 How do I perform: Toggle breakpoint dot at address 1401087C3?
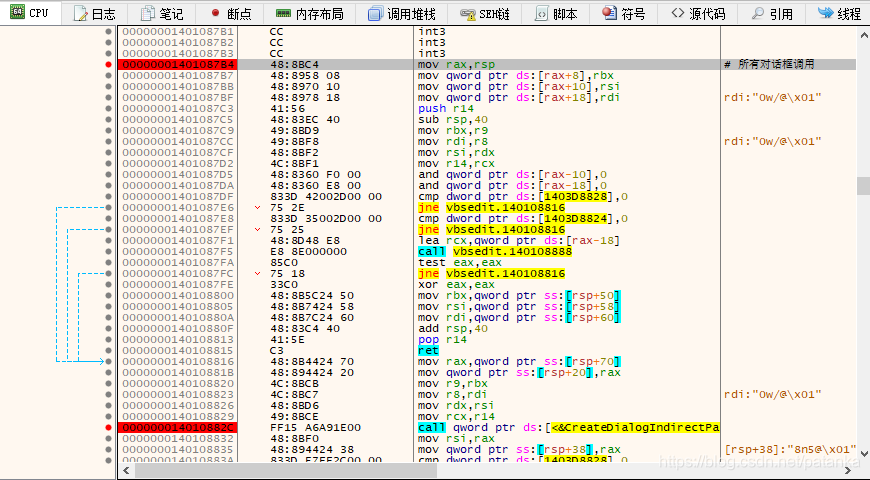108,108
